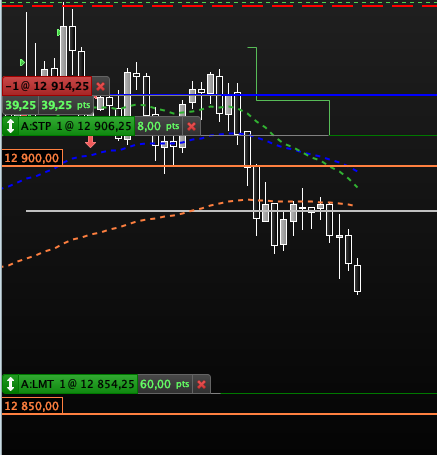Click the green 39,25 profit value

[x=20, y=105]
